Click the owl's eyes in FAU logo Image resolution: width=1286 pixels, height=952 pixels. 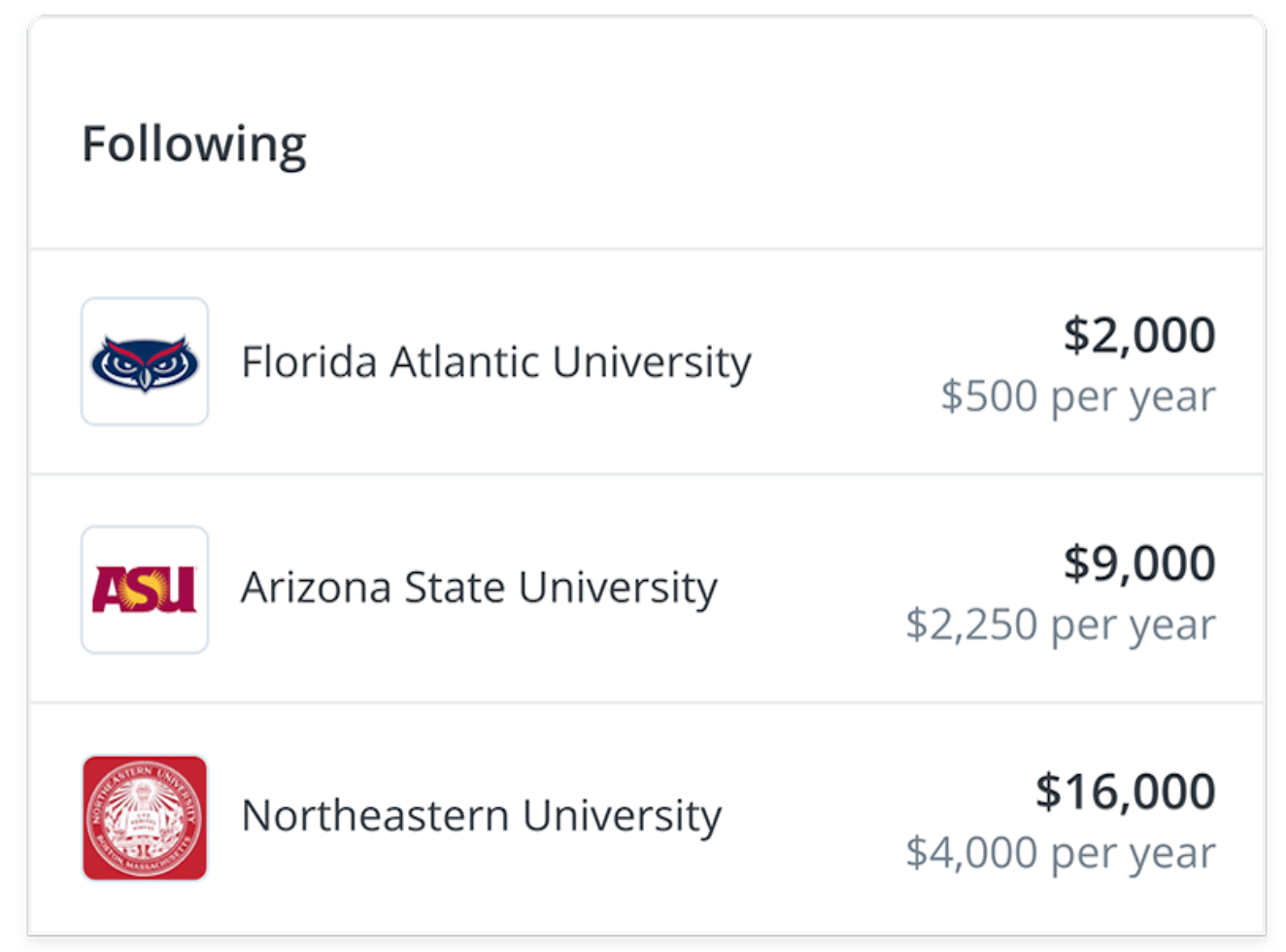[145, 363]
